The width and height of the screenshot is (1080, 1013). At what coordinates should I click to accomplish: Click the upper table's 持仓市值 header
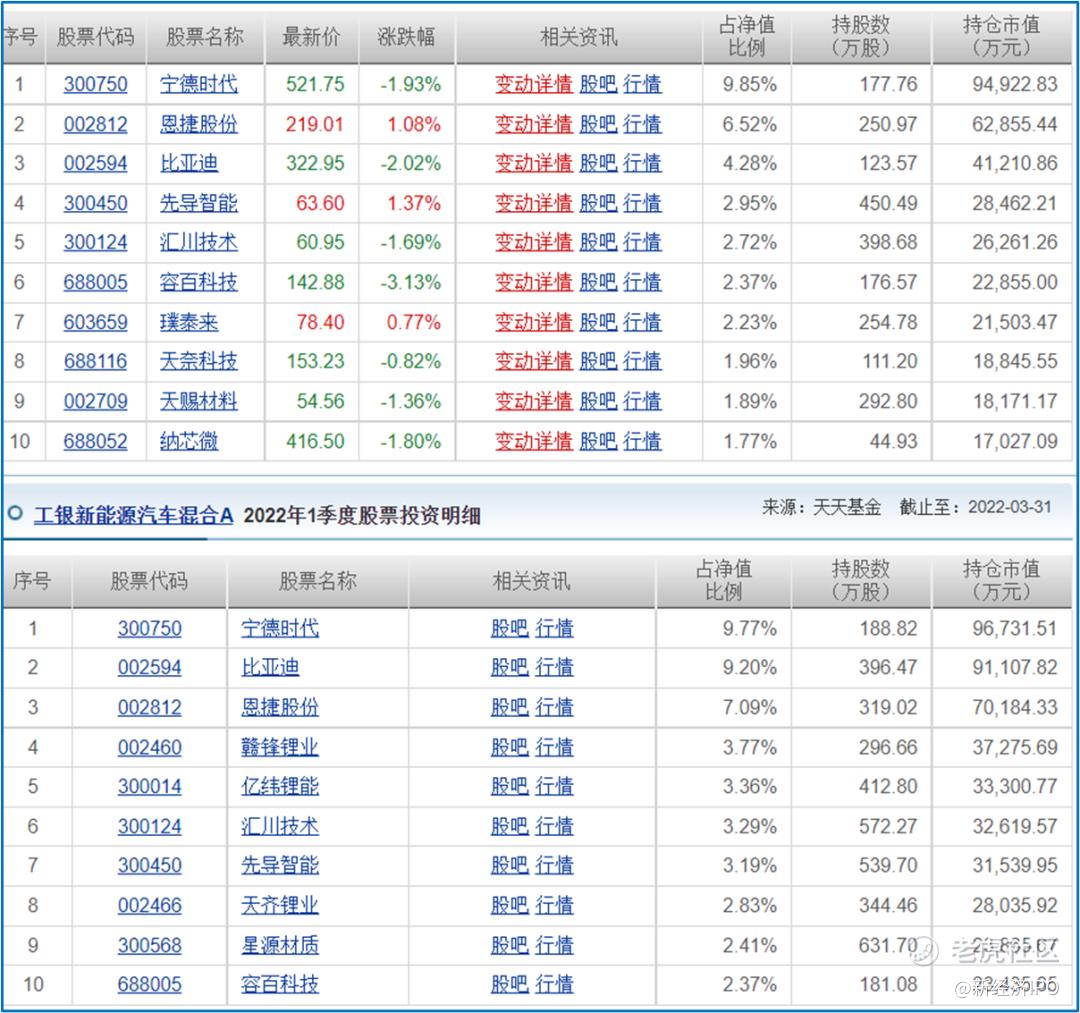1001,37
